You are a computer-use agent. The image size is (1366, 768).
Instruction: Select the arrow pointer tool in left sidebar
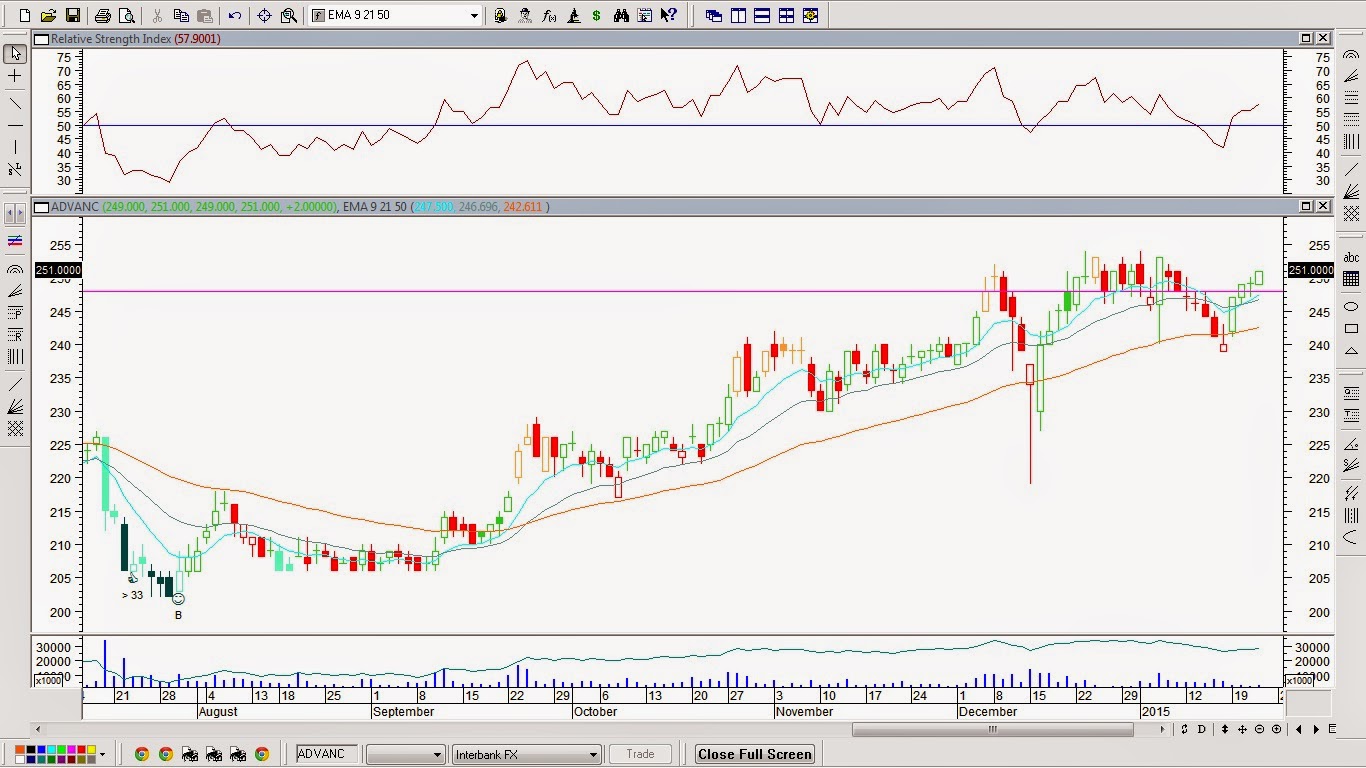click(x=15, y=53)
